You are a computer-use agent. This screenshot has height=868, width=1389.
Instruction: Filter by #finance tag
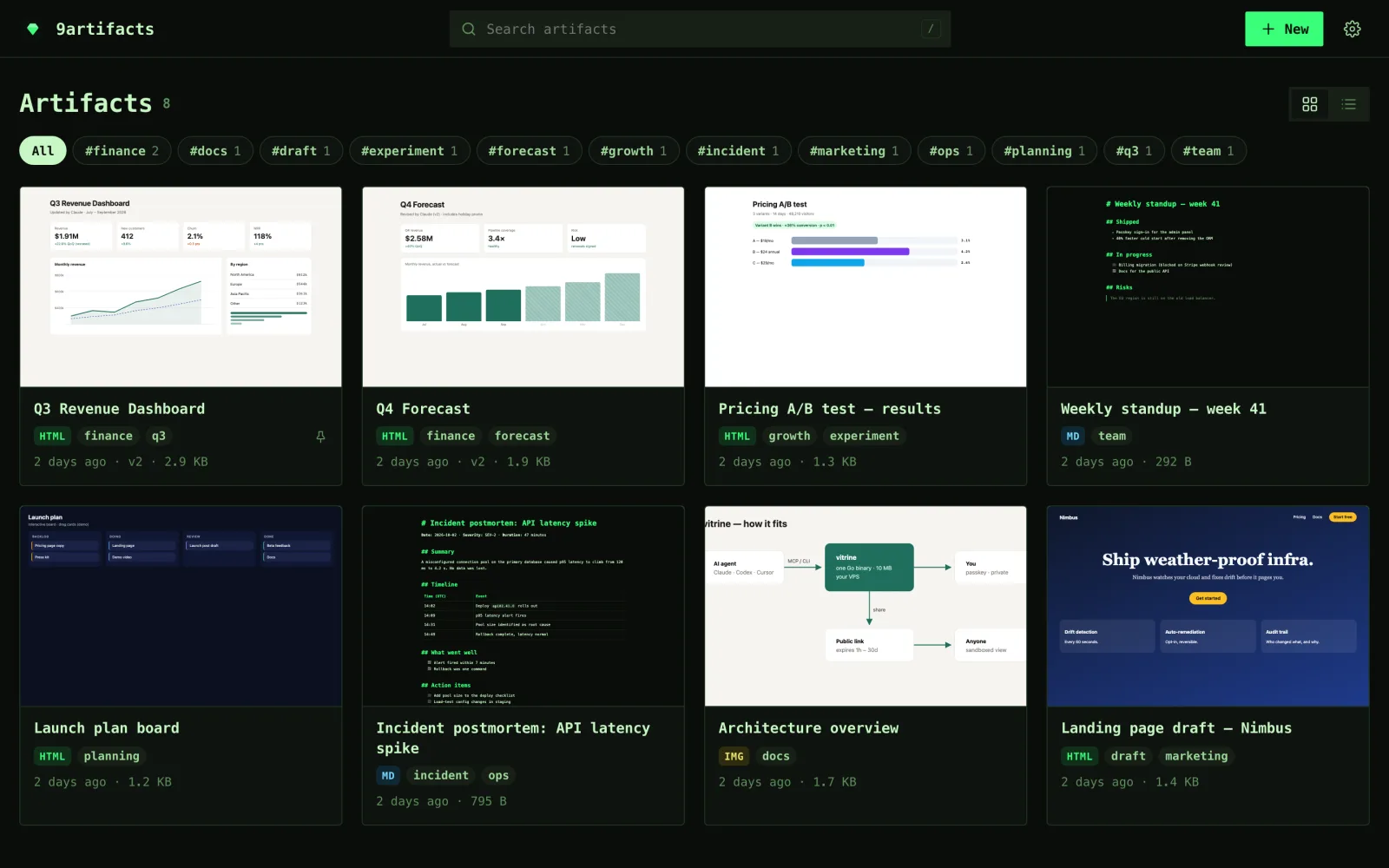coord(122,151)
